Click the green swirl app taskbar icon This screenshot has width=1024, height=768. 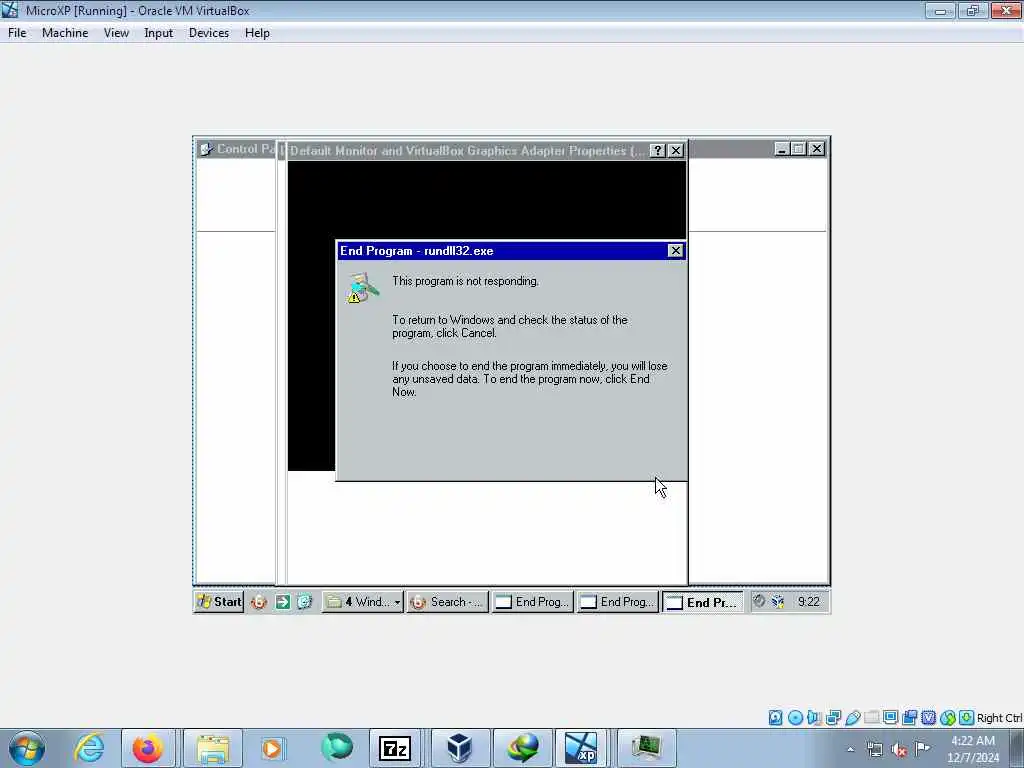coord(336,748)
